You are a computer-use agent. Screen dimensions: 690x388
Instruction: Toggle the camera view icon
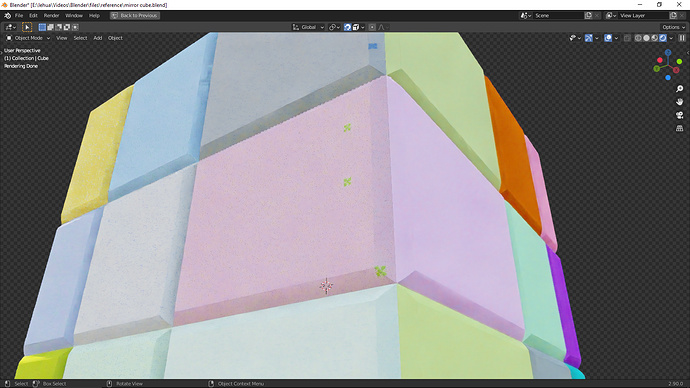(x=679, y=115)
